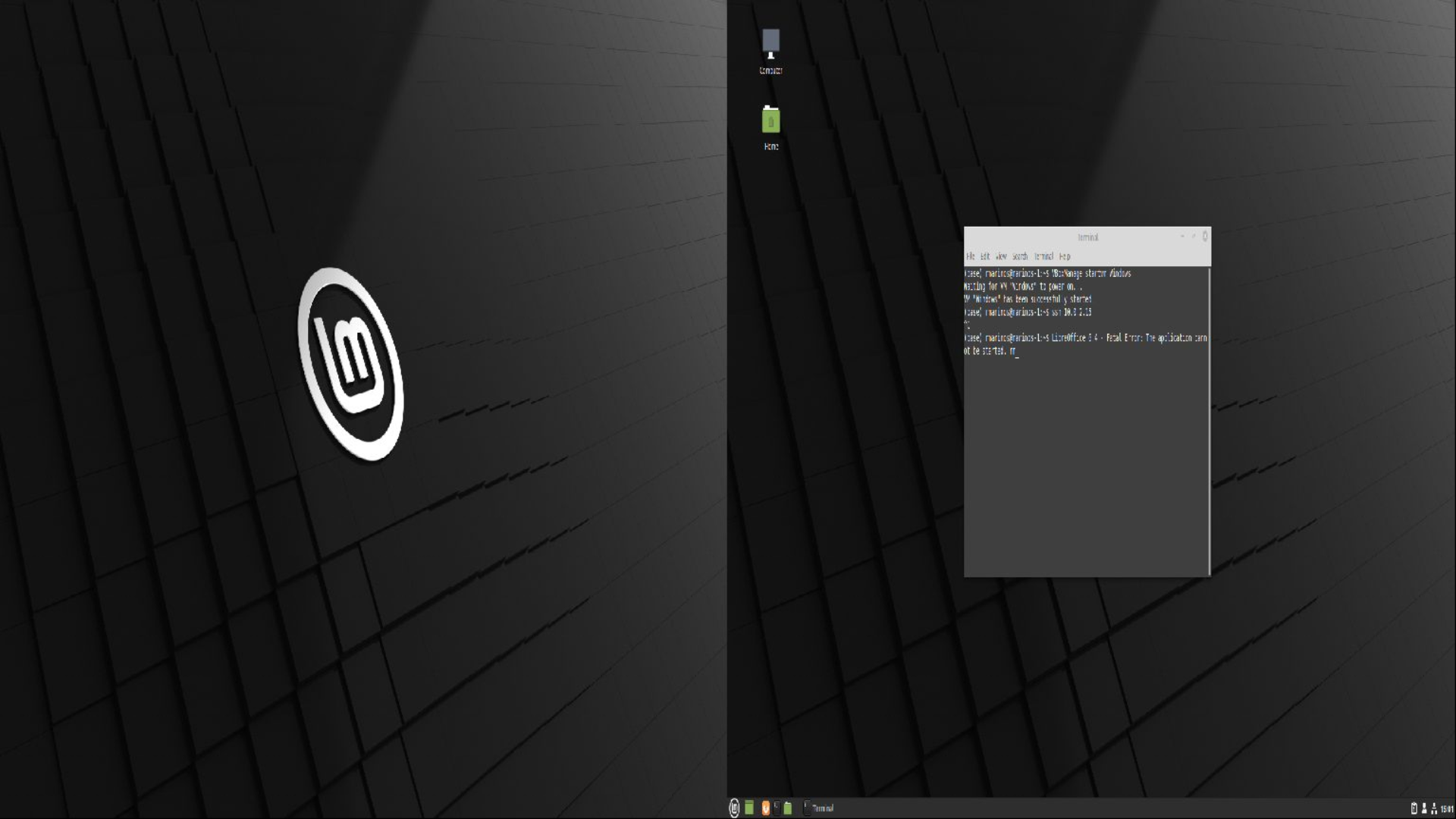
Task: Click the 'Waiting for VM "Windows" to power on' line
Action: pos(1023,287)
